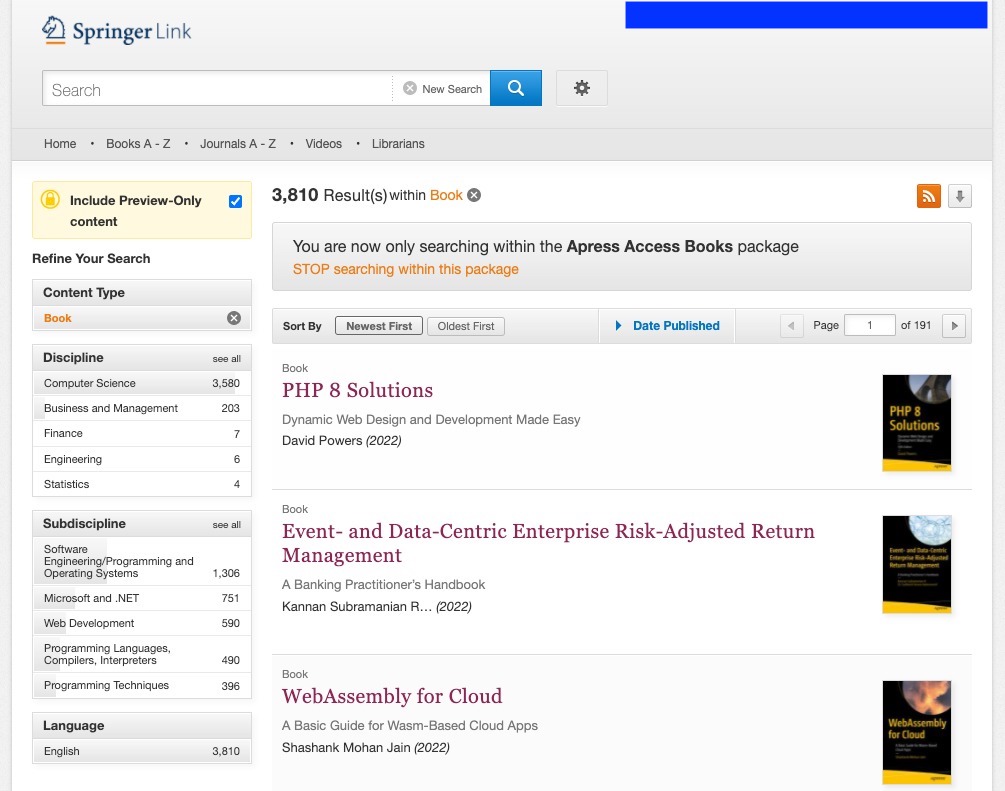
Task: Open Enterprise Risk-Adjusted Return Management cover thumbnail
Action: click(917, 564)
